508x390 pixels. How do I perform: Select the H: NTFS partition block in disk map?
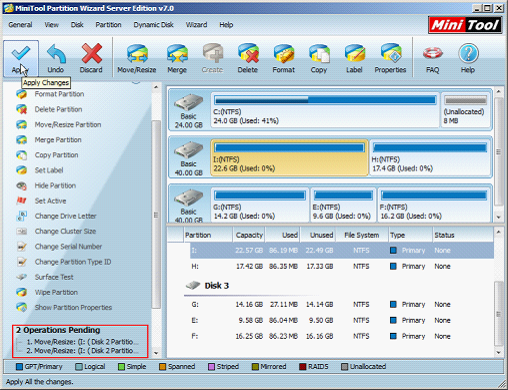pos(430,158)
